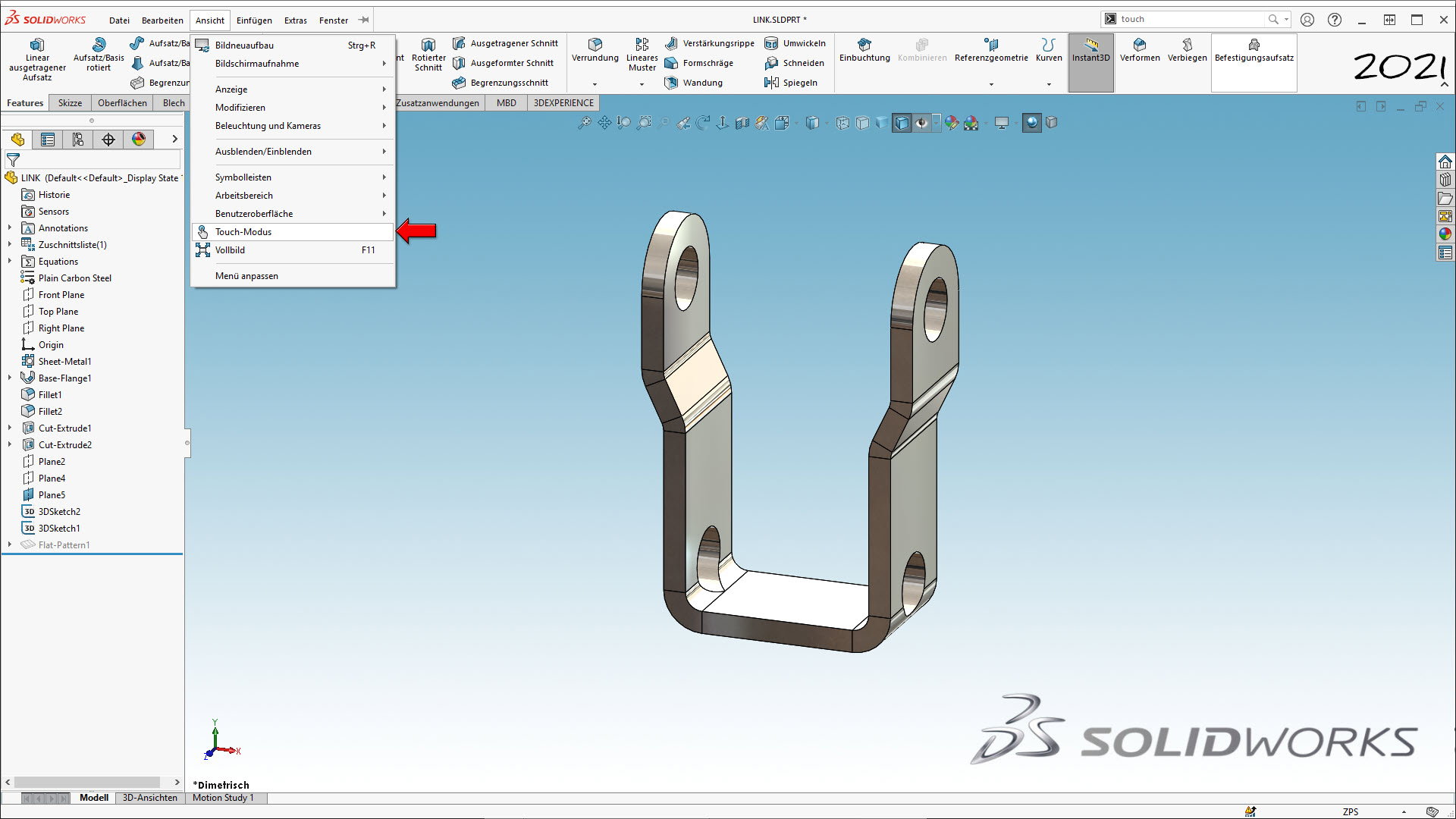
Task: Click the Verformen tool
Action: click(1140, 50)
